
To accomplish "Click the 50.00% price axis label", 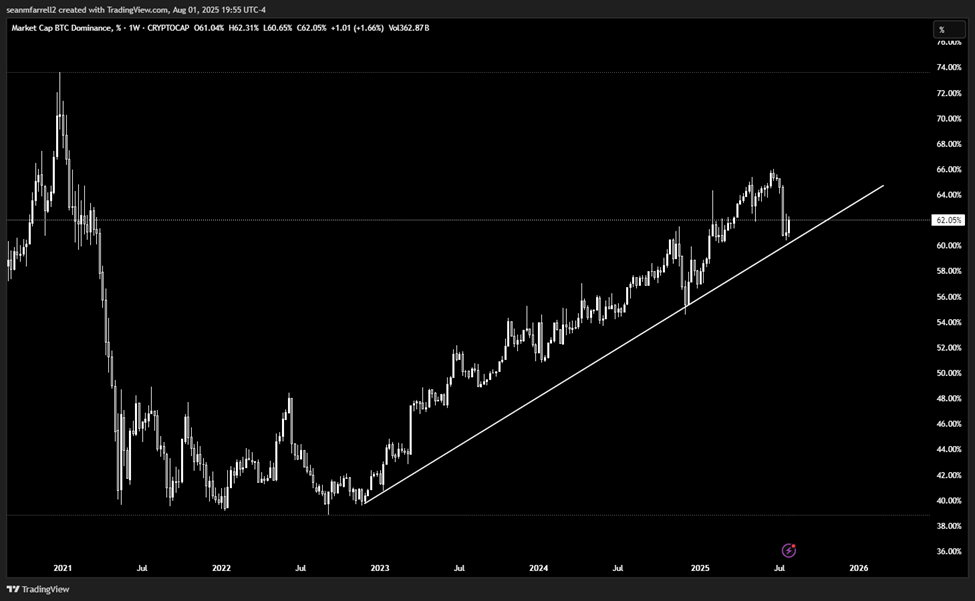I will pyautogui.click(x=948, y=373).
